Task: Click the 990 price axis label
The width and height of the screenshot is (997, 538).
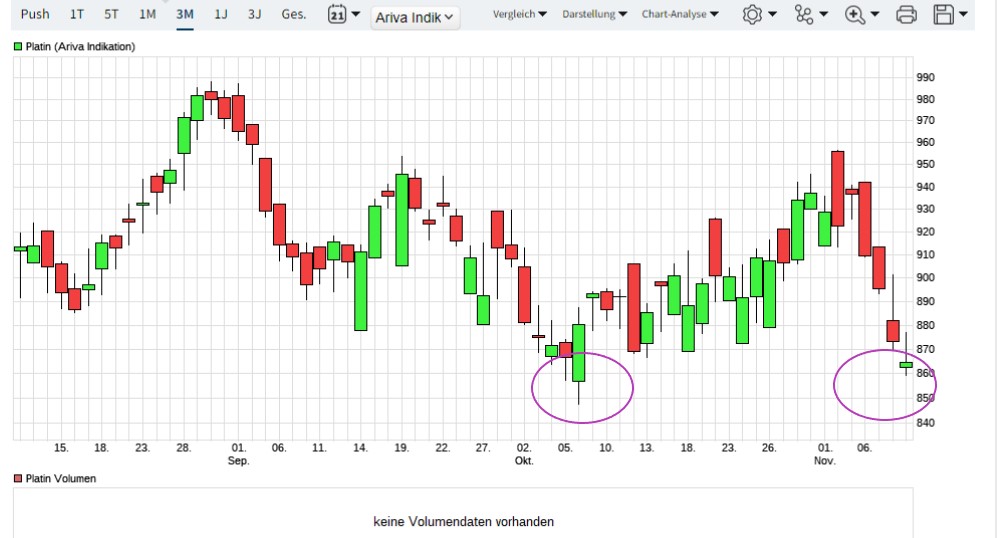Action: [925, 78]
